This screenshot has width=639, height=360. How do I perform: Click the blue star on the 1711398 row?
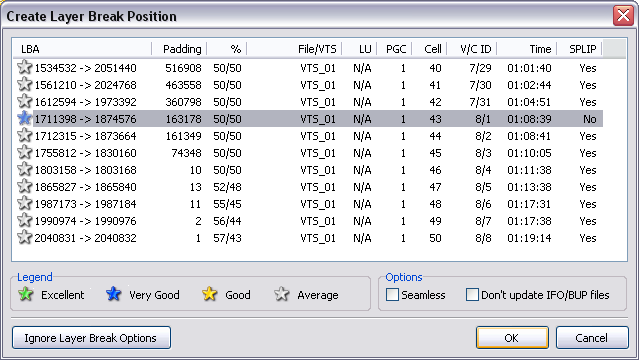point(24,119)
